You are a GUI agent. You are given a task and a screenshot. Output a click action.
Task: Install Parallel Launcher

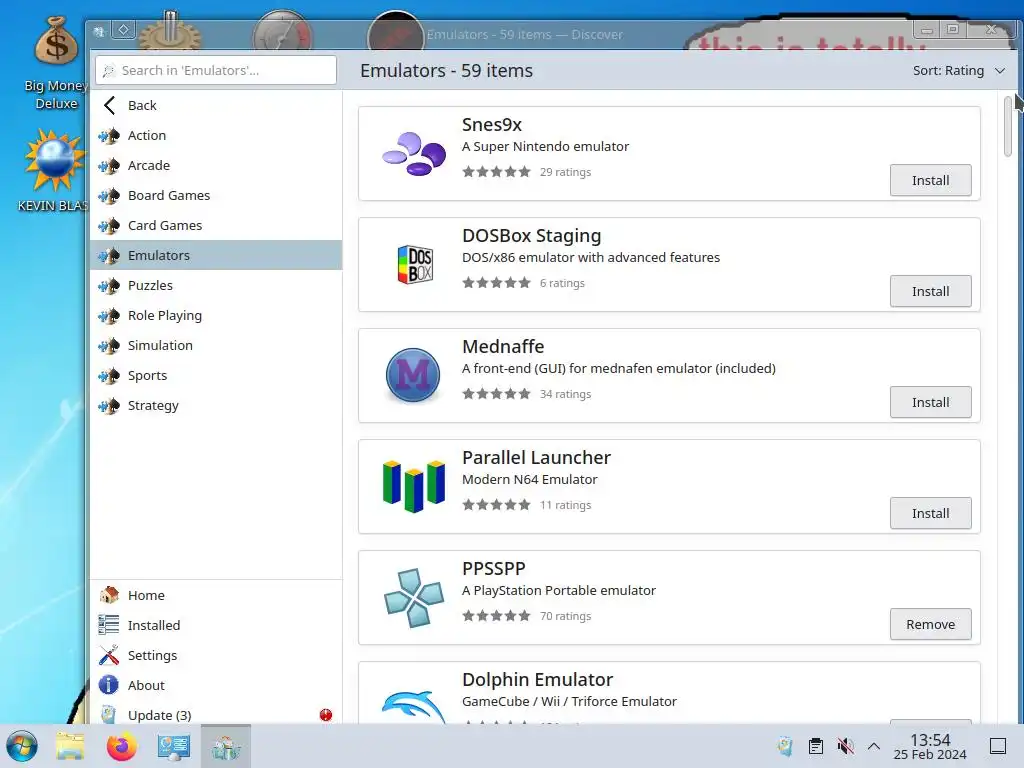coord(931,513)
